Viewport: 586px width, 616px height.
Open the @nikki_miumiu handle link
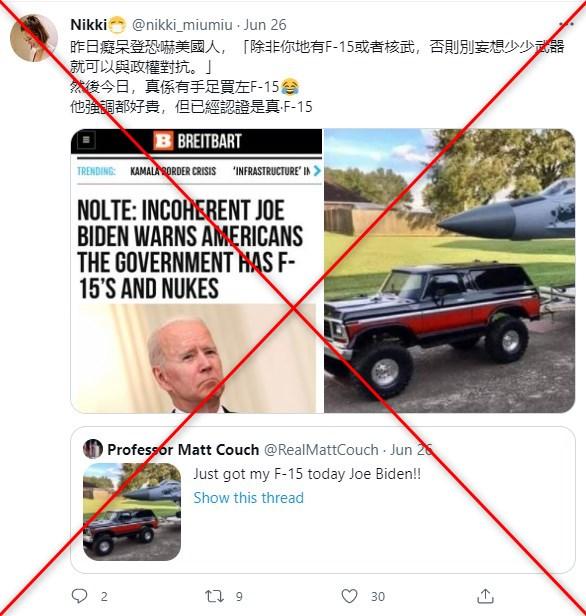click(182, 25)
